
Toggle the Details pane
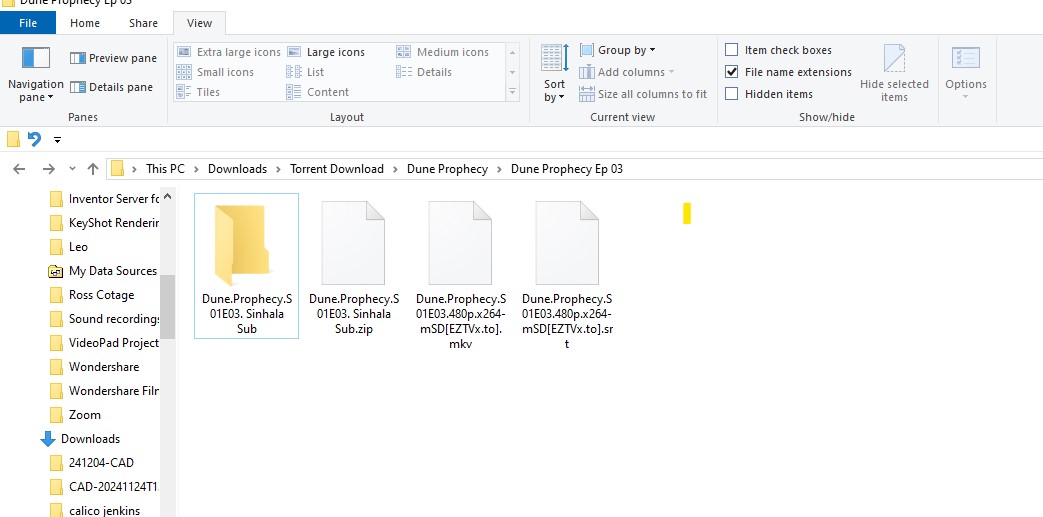pos(111,87)
